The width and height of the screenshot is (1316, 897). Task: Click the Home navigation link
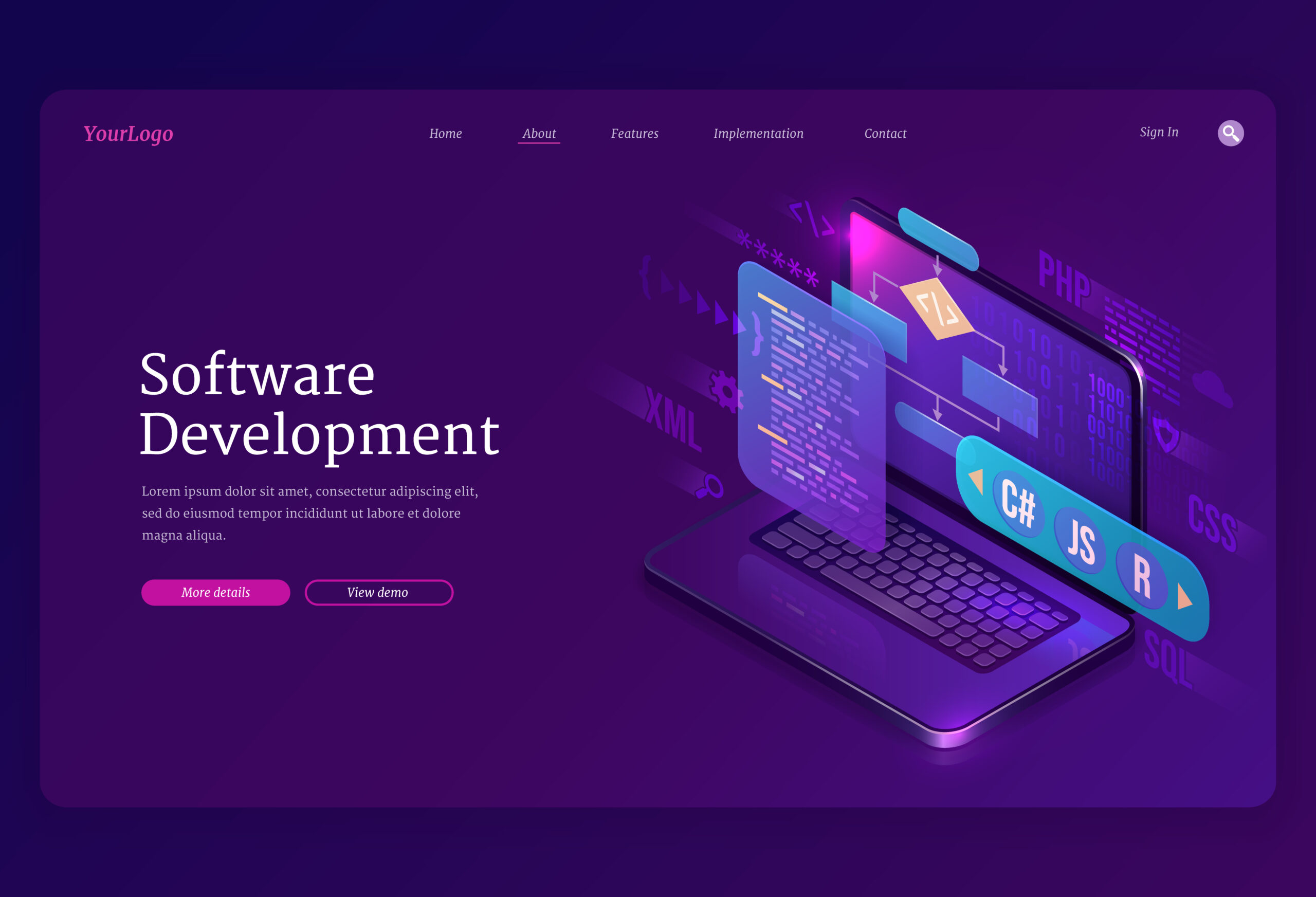point(443,133)
